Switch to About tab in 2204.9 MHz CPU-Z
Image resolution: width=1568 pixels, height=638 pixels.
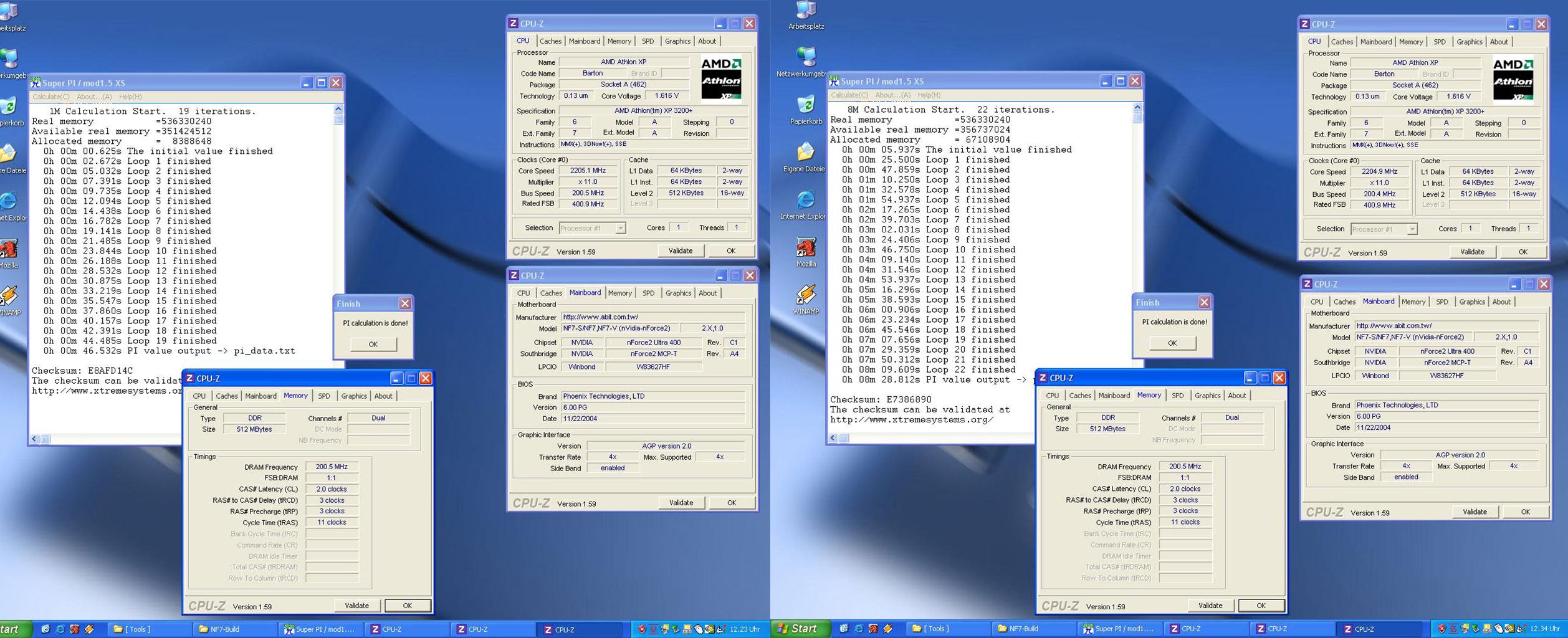point(1499,42)
